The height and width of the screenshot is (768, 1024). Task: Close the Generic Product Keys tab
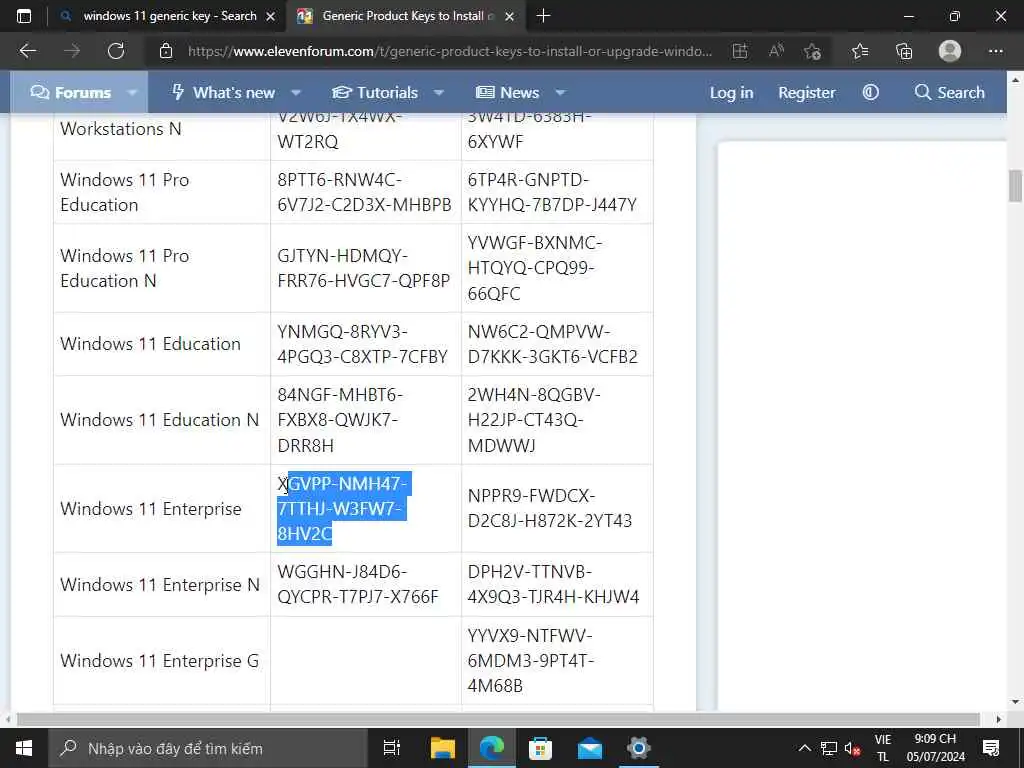click(510, 17)
